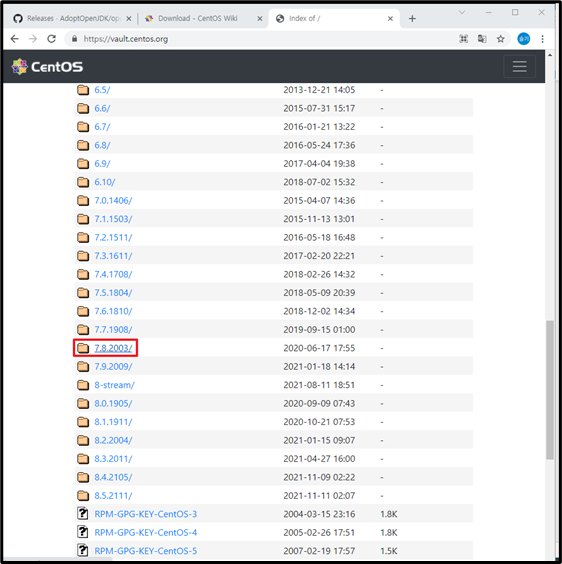Image resolution: width=562 pixels, height=564 pixels.
Task: Open the 6.9/ directory link
Action: click(102, 164)
